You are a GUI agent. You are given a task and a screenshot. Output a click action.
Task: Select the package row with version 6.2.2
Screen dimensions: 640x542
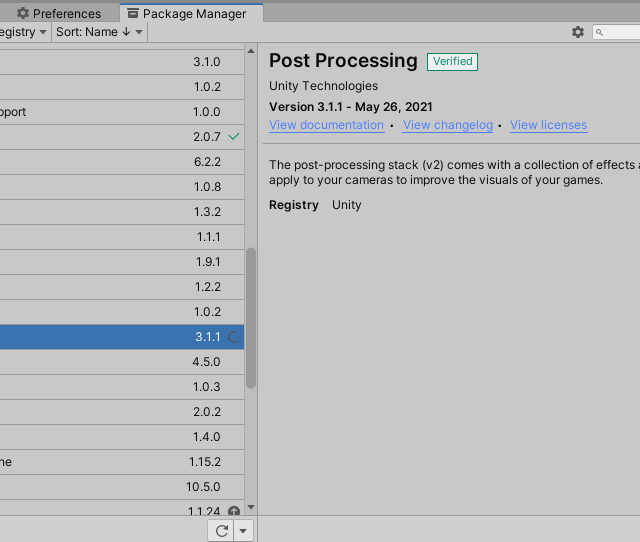tap(122, 162)
